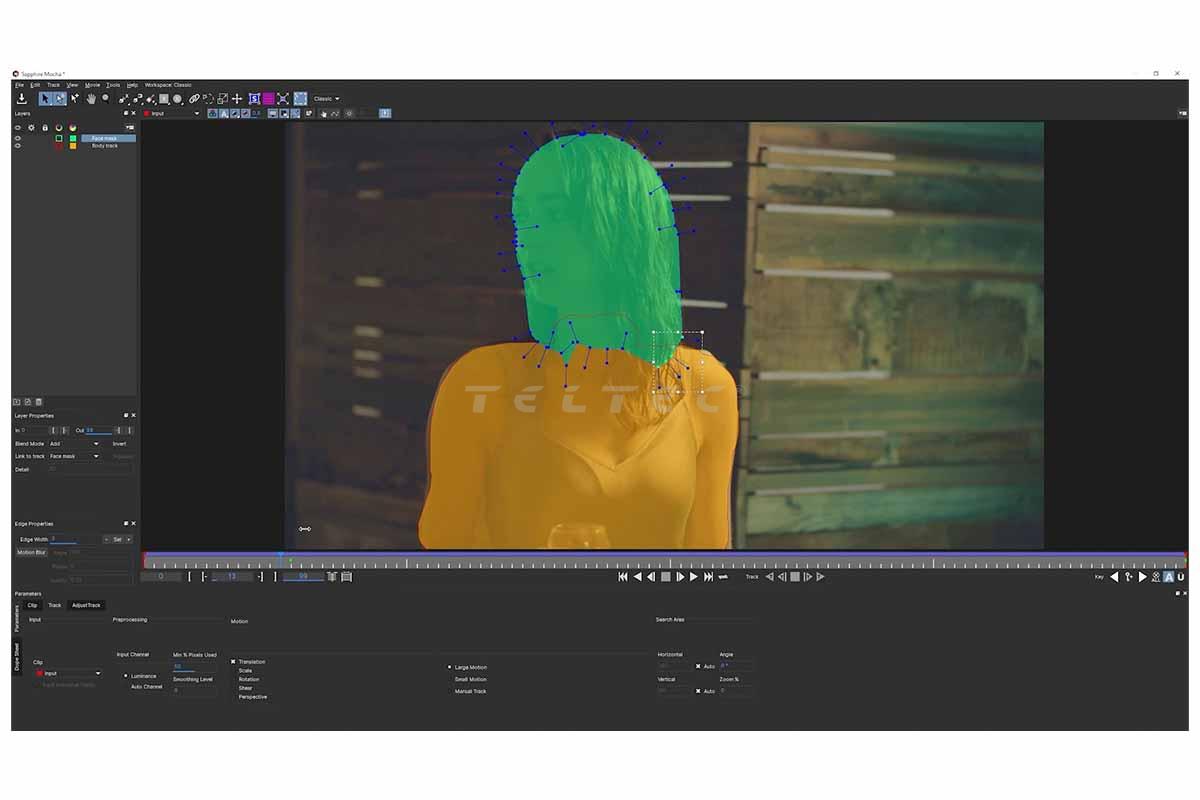Select the link chain tool icon
The height and width of the screenshot is (800, 1200).
click(x=194, y=99)
